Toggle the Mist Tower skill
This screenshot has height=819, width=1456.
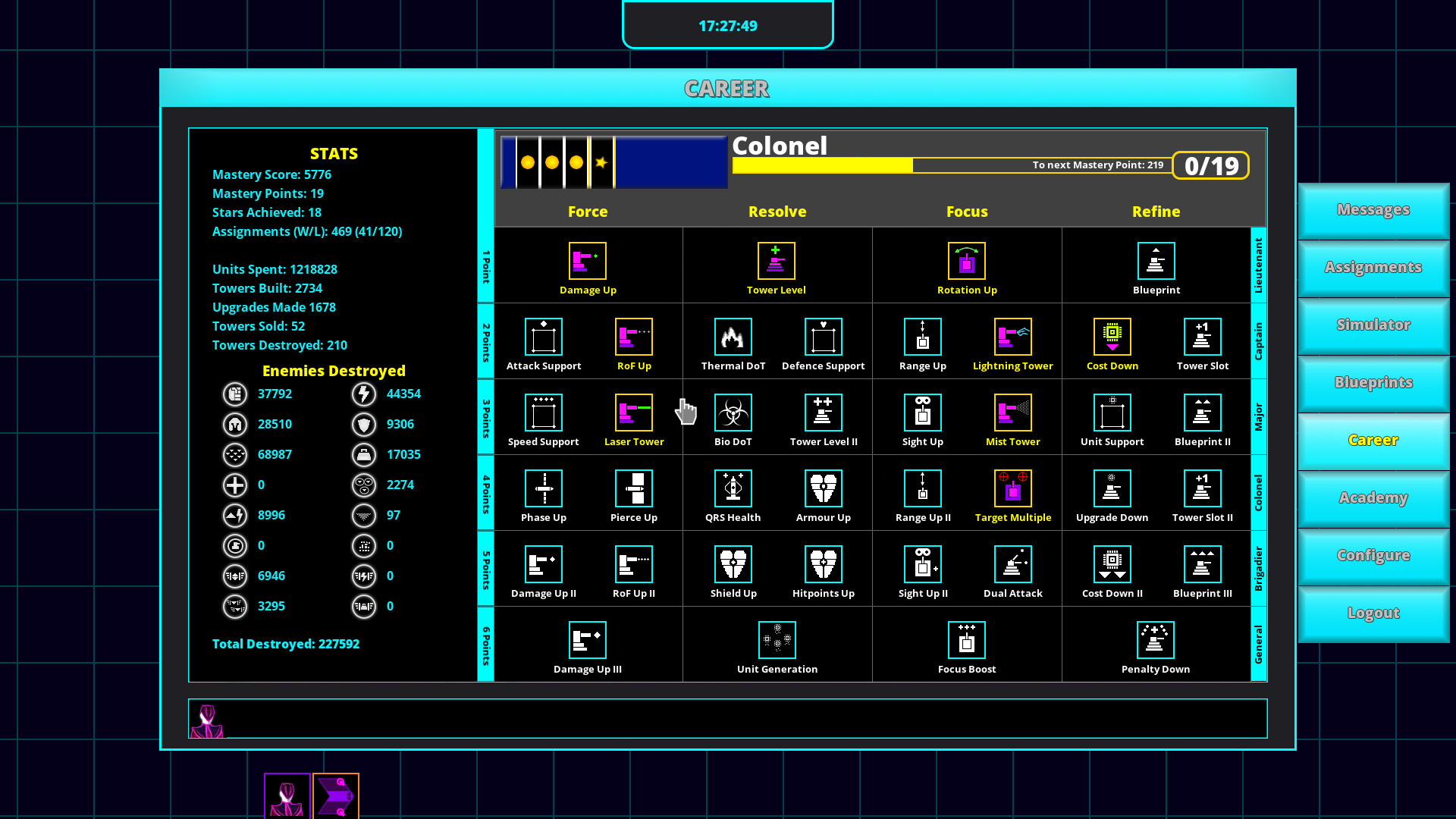(x=1012, y=413)
